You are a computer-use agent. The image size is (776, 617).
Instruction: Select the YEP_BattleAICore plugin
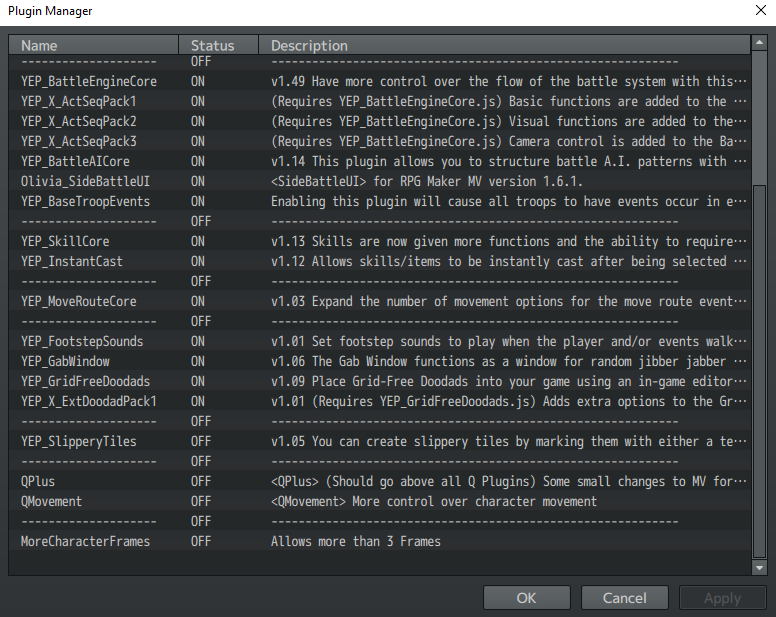(x=380, y=161)
